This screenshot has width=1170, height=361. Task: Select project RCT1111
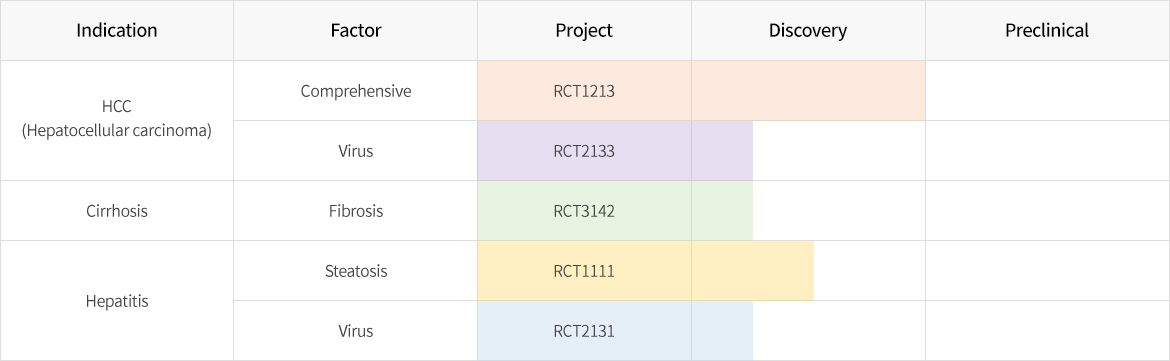tap(584, 271)
